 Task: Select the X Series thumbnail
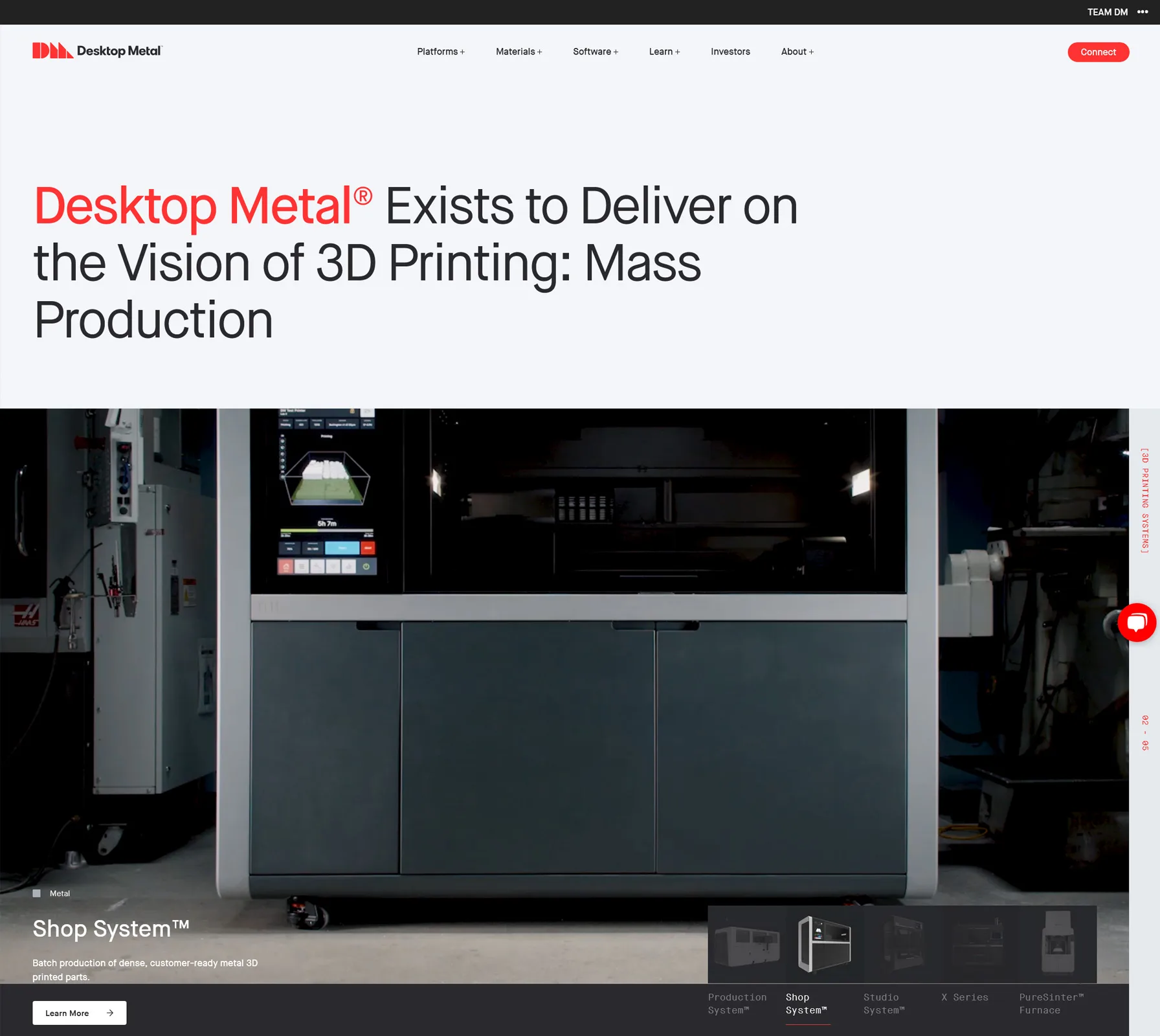pos(980,945)
